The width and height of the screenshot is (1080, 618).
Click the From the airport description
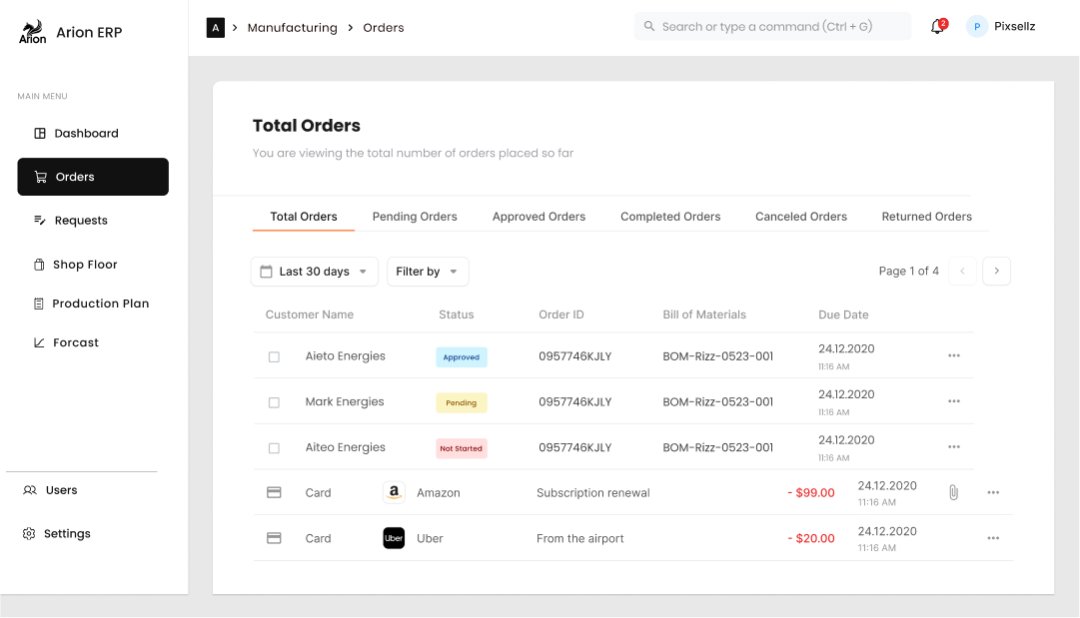pos(580,538)
